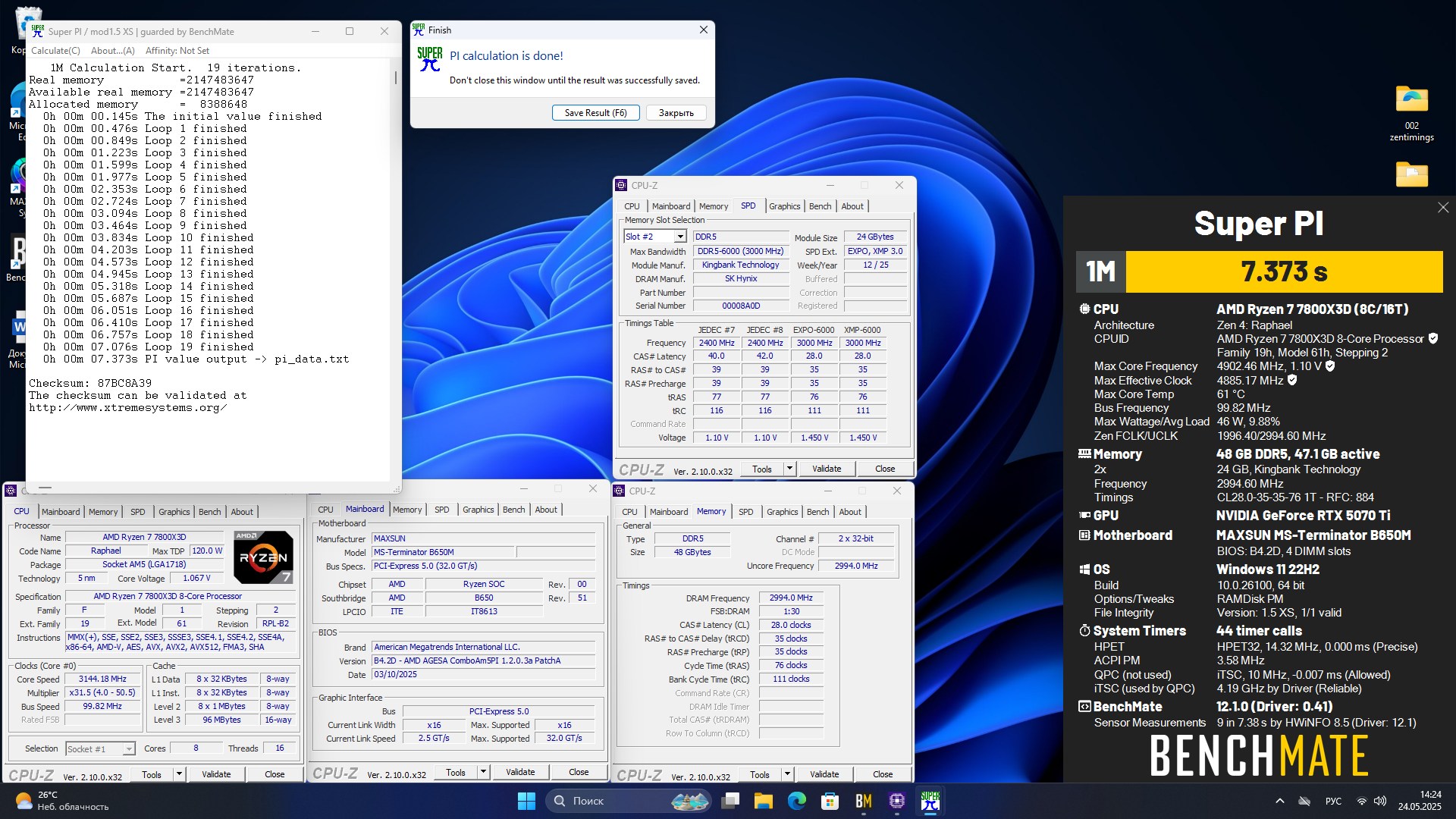The image size is (1456, 819).
Task: Open the BenchMate taskbar icon
Action: click(864, 801)
